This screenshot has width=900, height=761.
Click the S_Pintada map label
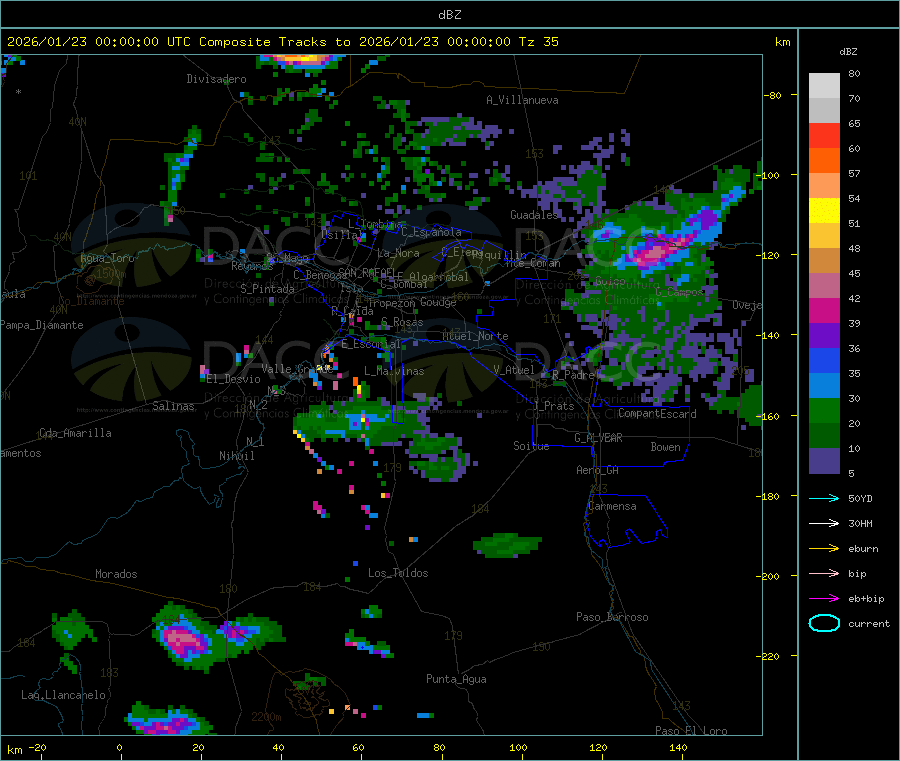coord(267,289)
